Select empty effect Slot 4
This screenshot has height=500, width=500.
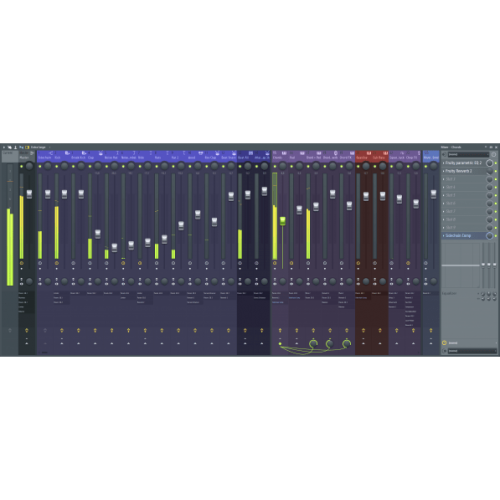click(x=464, y=187)
